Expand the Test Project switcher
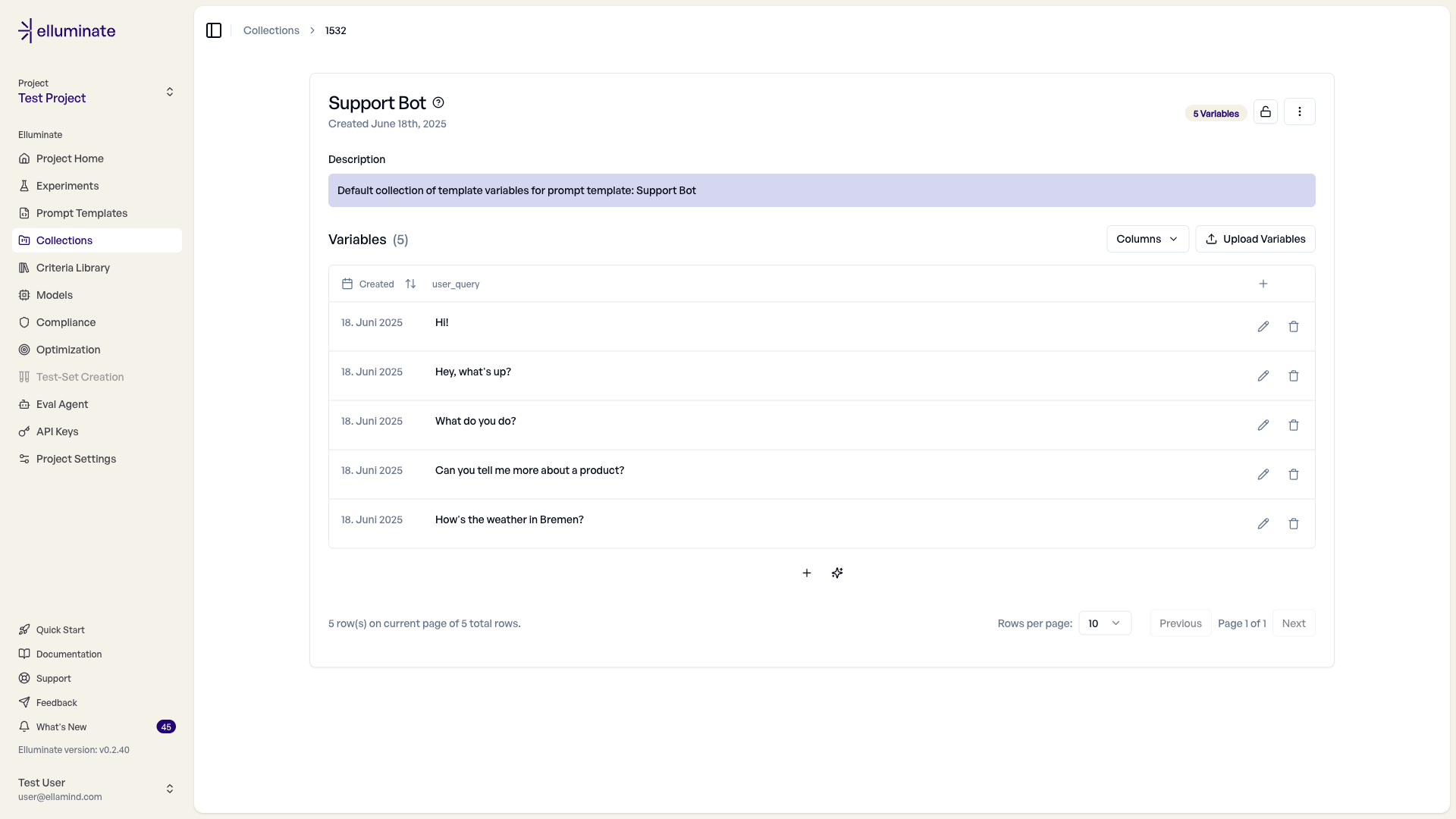 96,92
